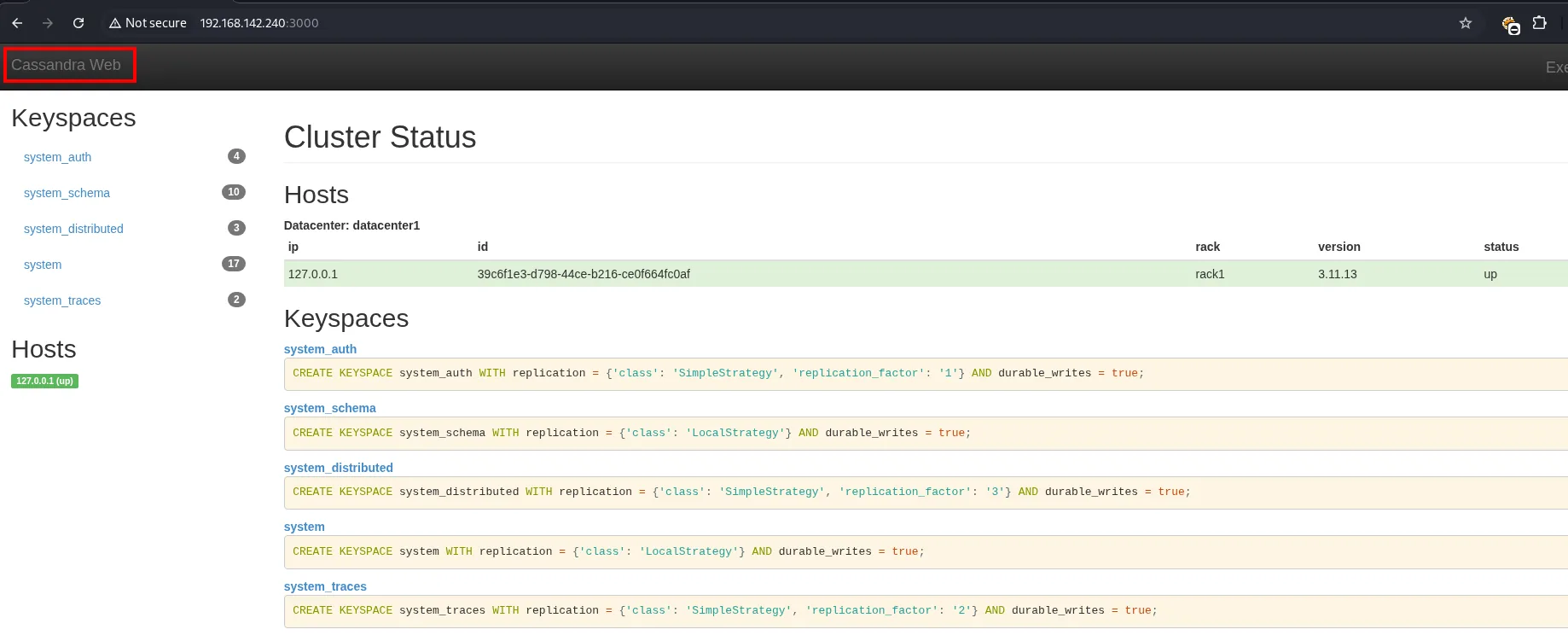Click the 3 badge beside system_distributed
This screenshot has width=1568, height=641.
click(236, 228)
